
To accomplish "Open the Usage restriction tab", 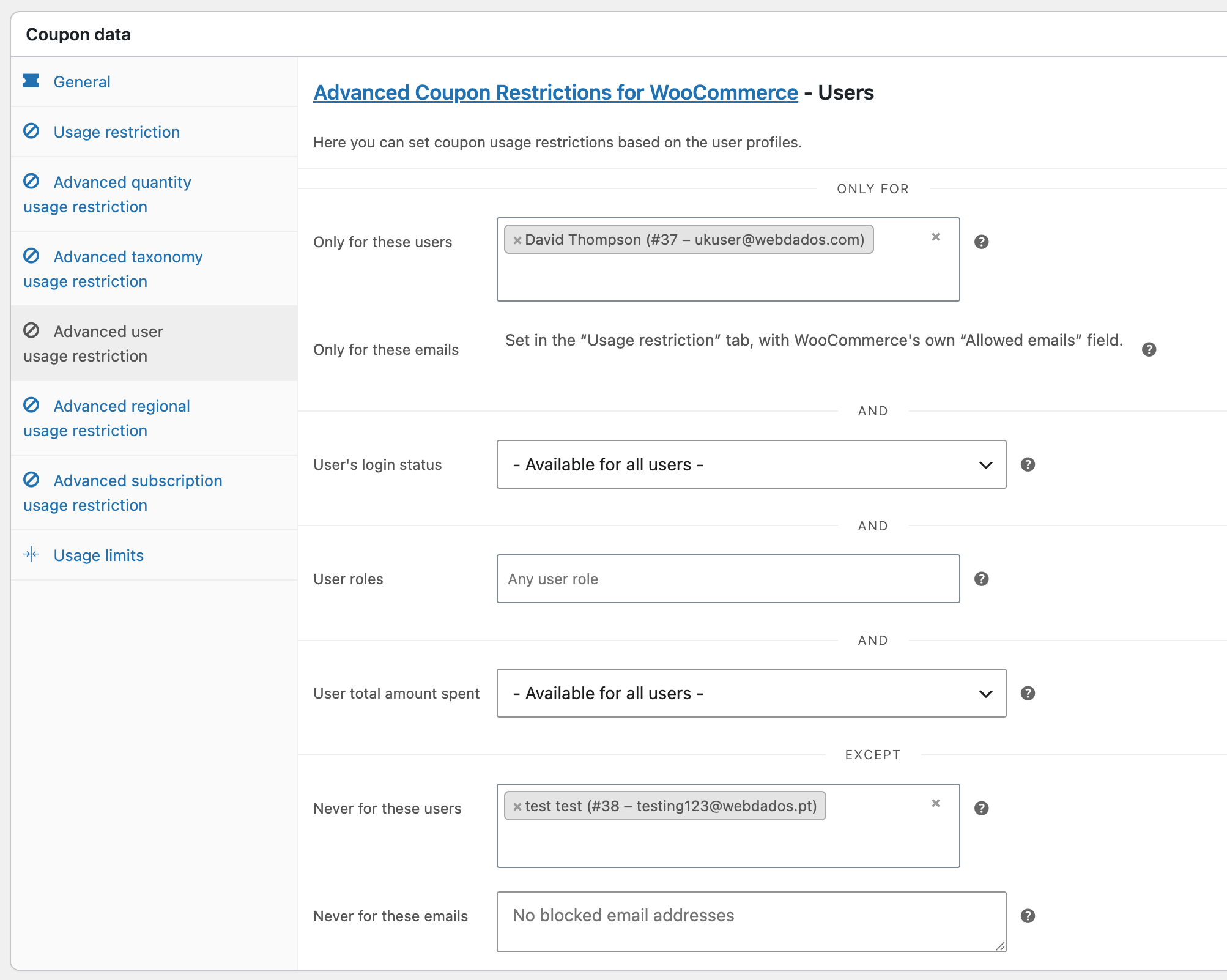I will (x=154, y=132).
